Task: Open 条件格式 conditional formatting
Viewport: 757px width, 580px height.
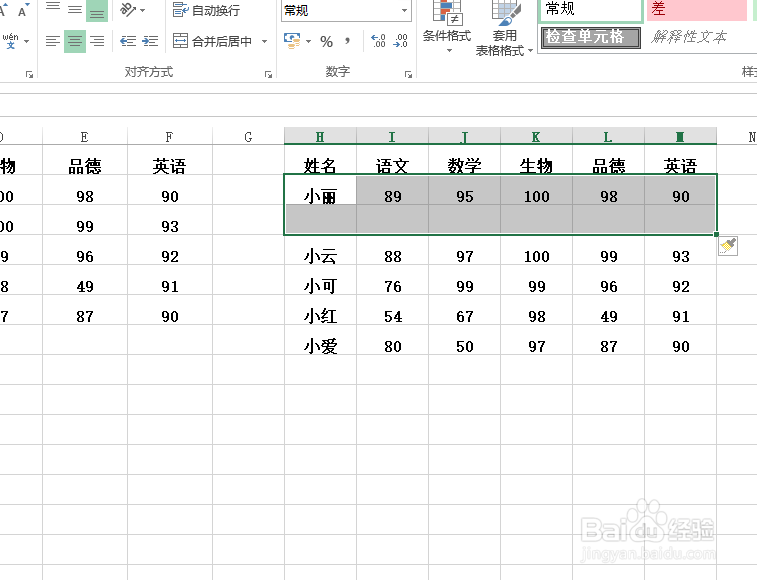Action: click(x=447, y=27)
